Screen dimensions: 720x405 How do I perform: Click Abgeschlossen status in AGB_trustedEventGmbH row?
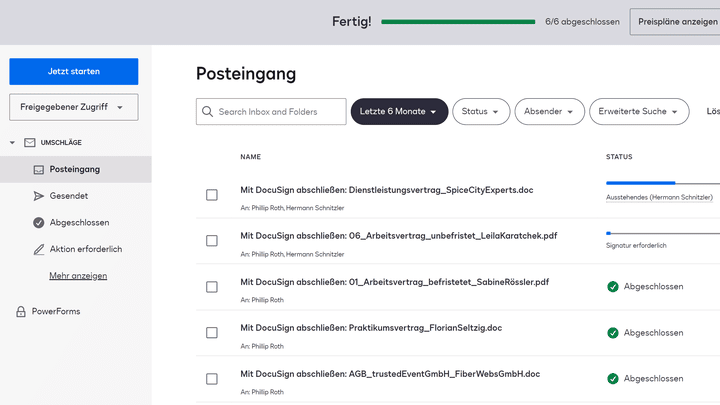(653, 379)
